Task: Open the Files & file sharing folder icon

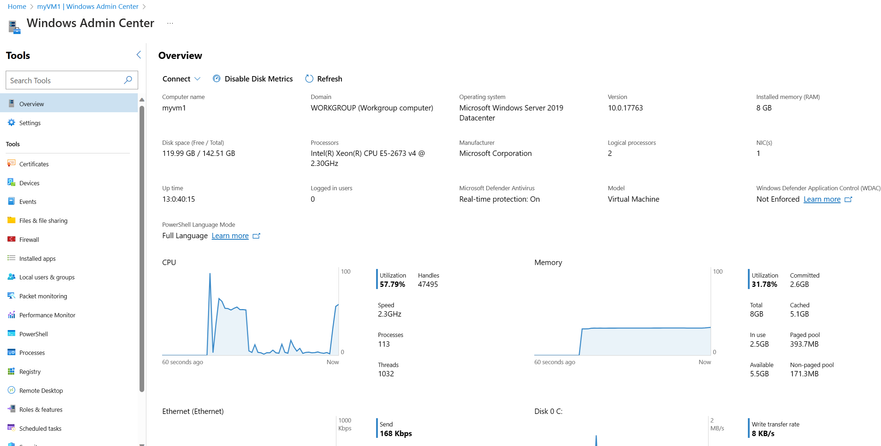Action: [x=11, y=220]
